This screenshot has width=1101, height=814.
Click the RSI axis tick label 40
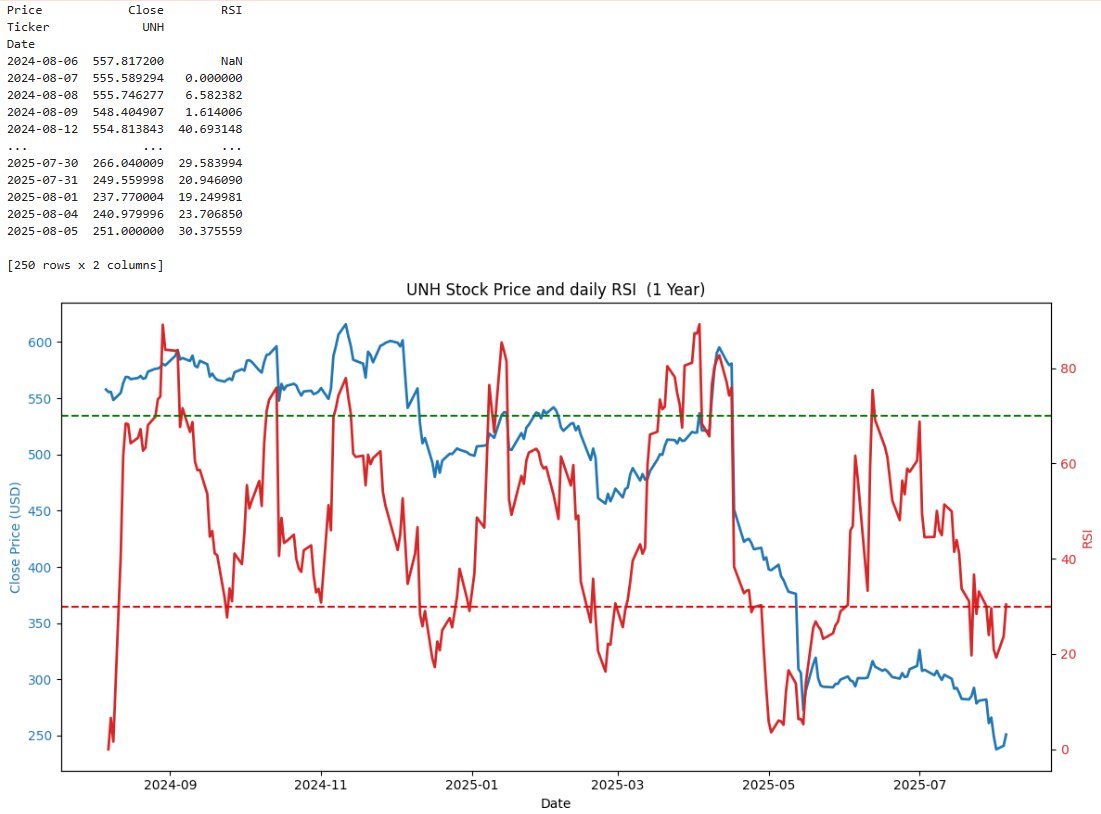tap(1068, 560)
